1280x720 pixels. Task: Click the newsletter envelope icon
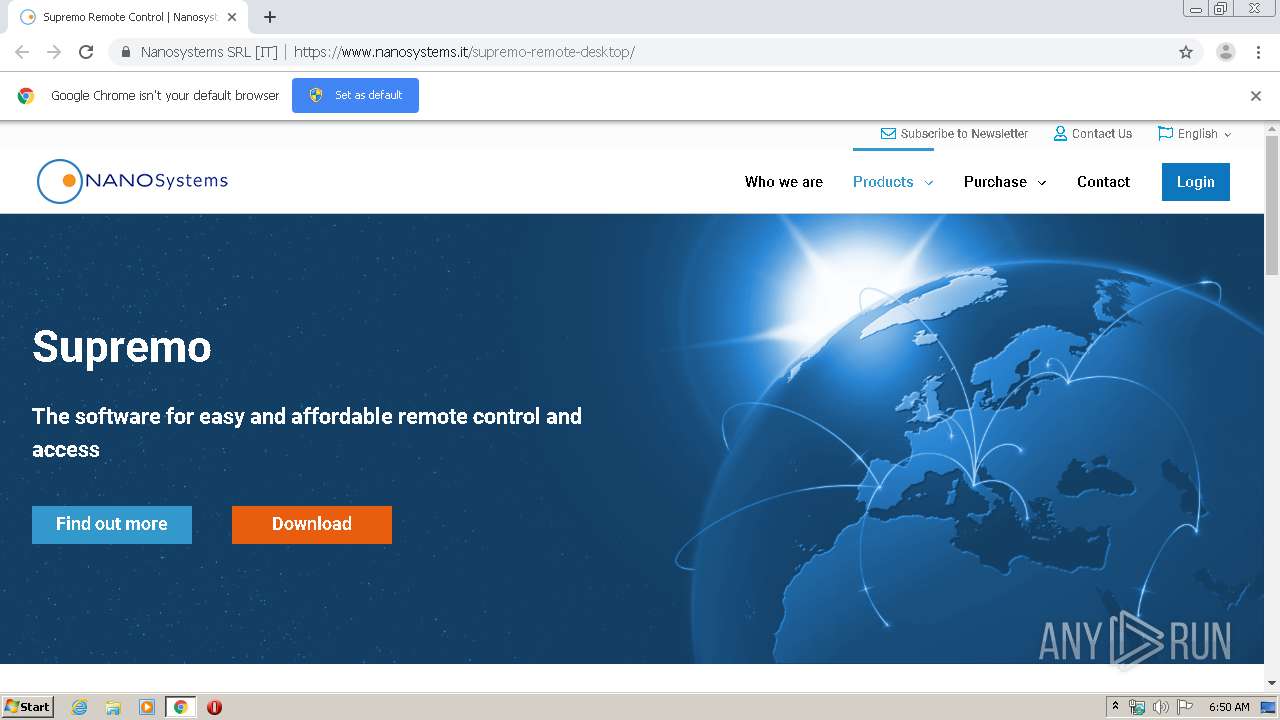pyautogui.click(x=888, y=134)
